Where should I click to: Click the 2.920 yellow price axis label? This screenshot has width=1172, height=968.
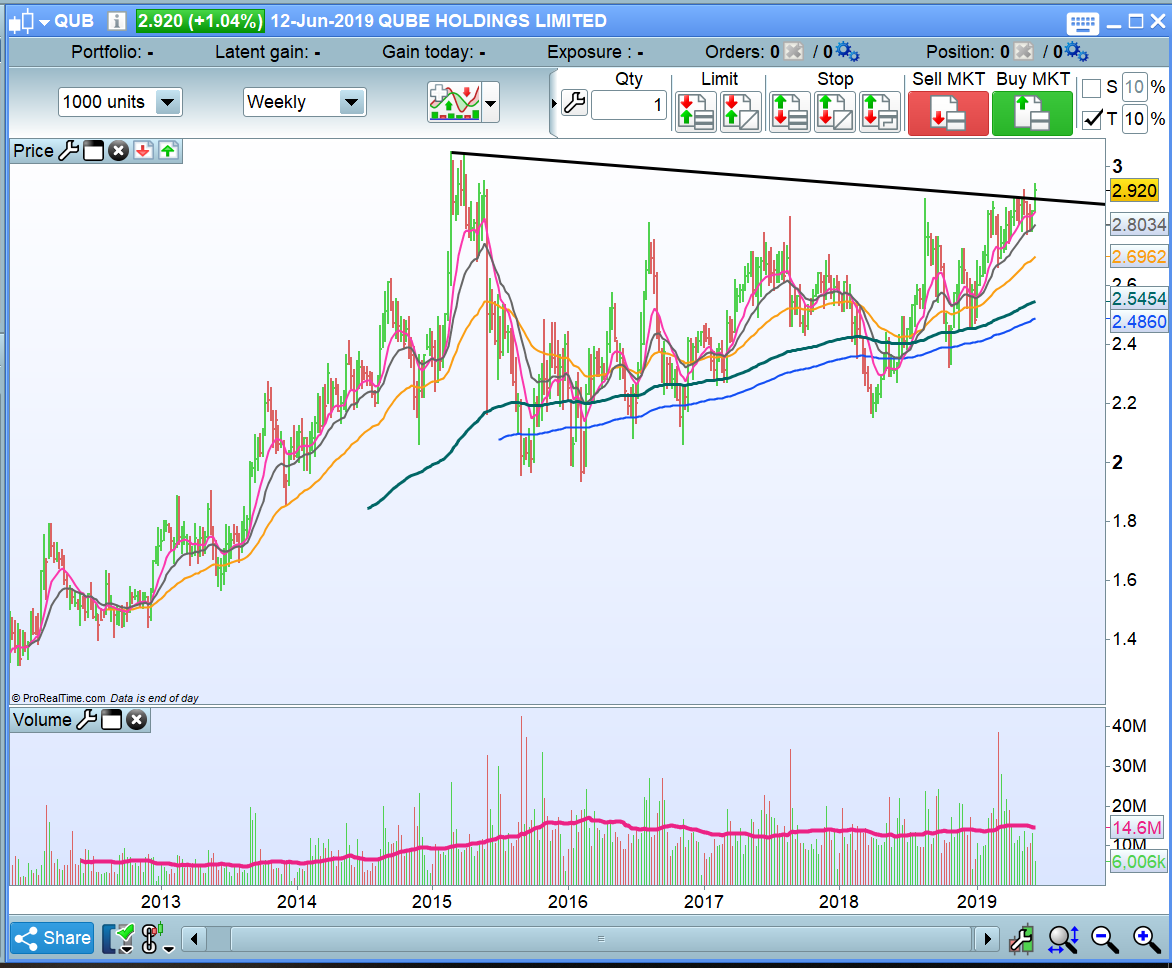pos(1134,191)
